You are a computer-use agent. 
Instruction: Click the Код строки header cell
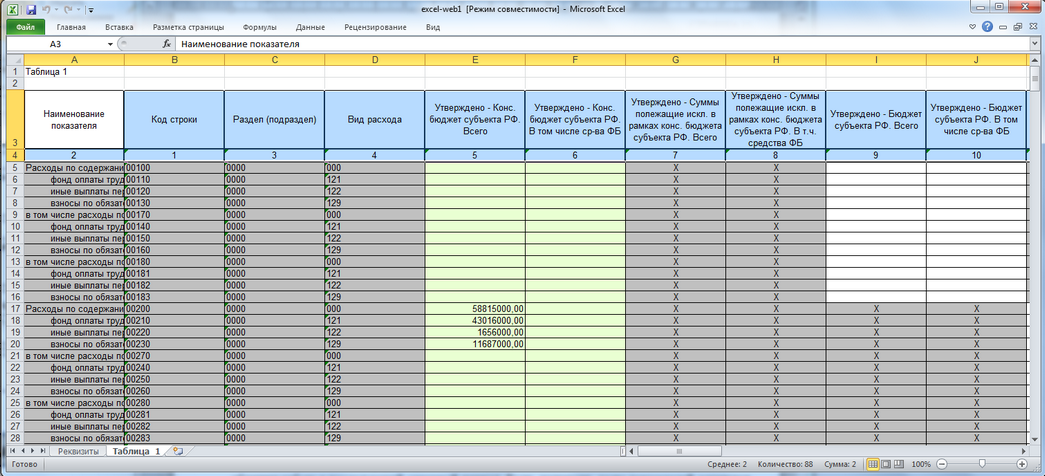point(174,119)
